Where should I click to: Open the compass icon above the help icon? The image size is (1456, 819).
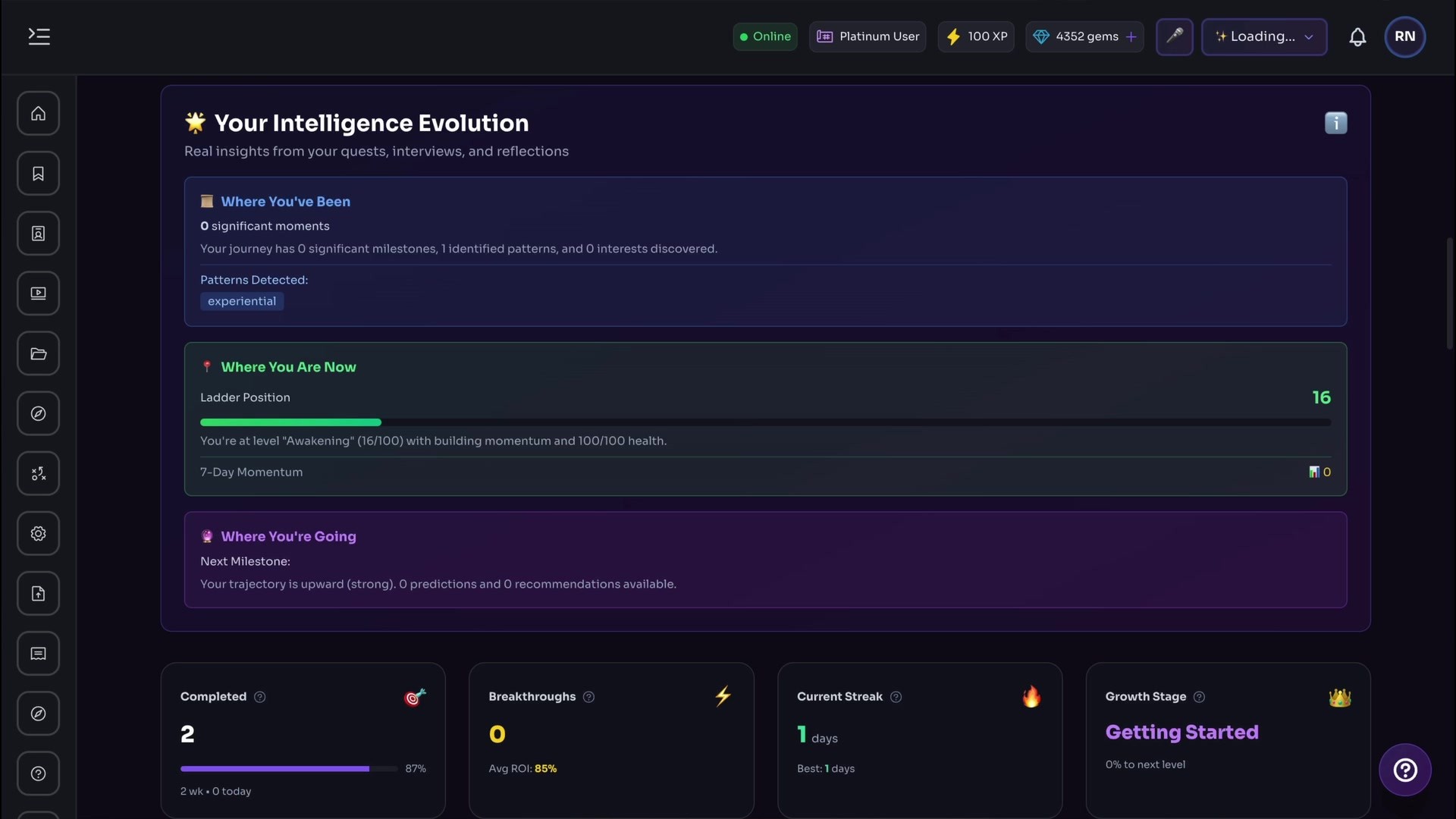[38, 714]
